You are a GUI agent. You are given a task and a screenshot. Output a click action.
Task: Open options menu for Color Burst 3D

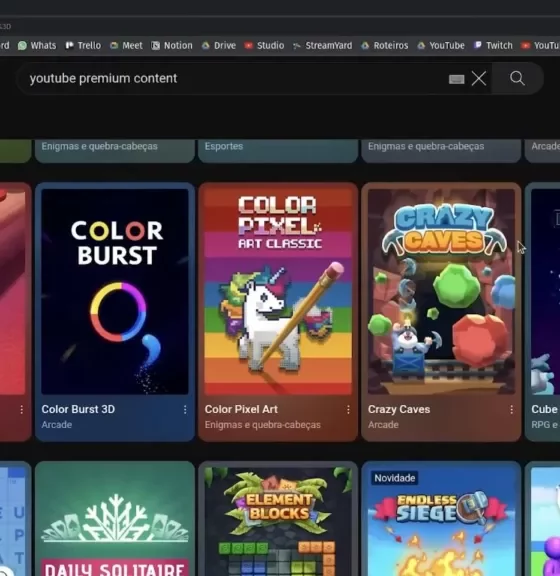185,410
